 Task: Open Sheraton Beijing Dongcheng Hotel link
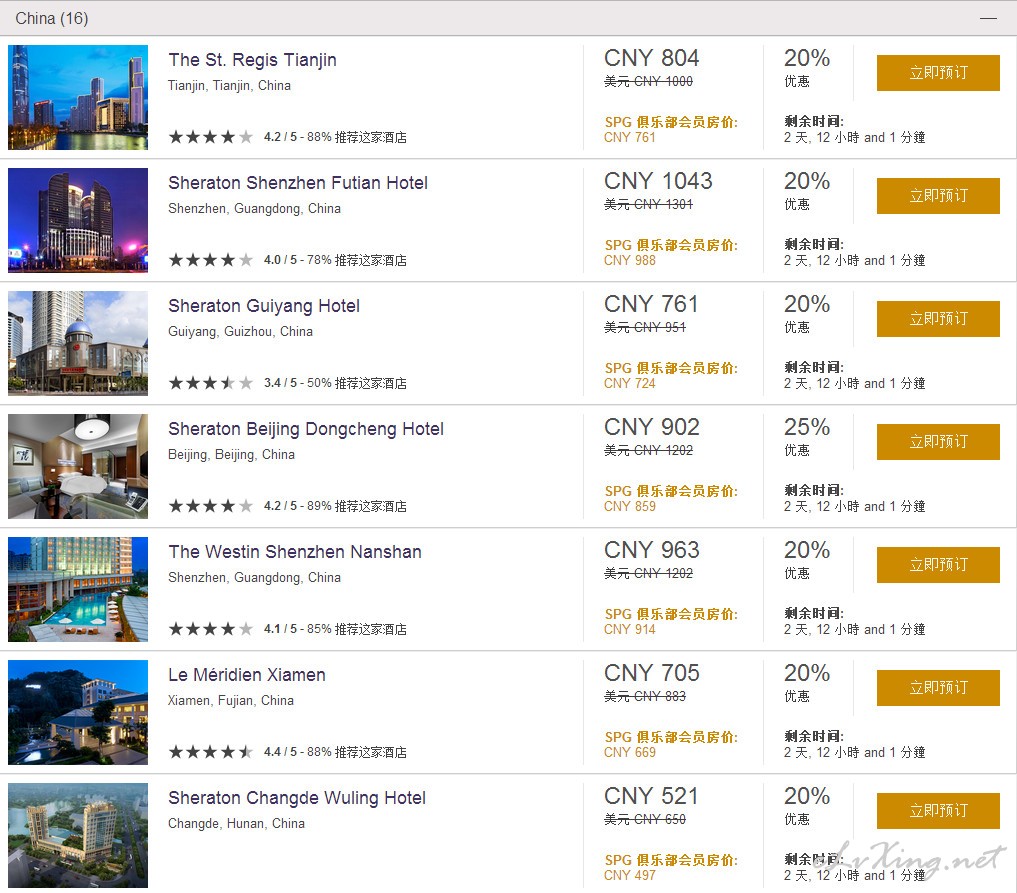coord(305,429)
